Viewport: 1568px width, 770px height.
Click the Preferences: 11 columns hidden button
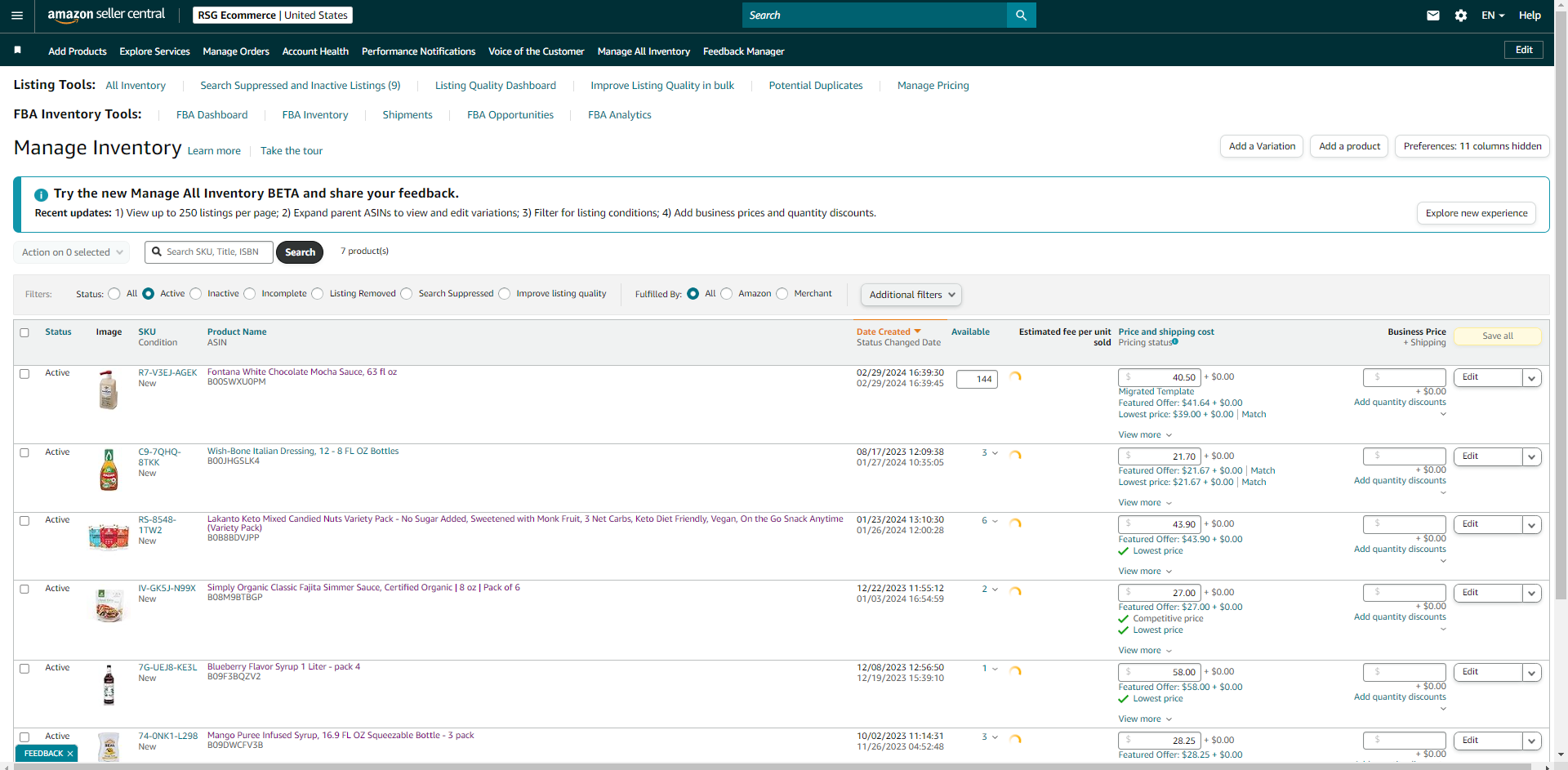click(x=1472, y=146)
